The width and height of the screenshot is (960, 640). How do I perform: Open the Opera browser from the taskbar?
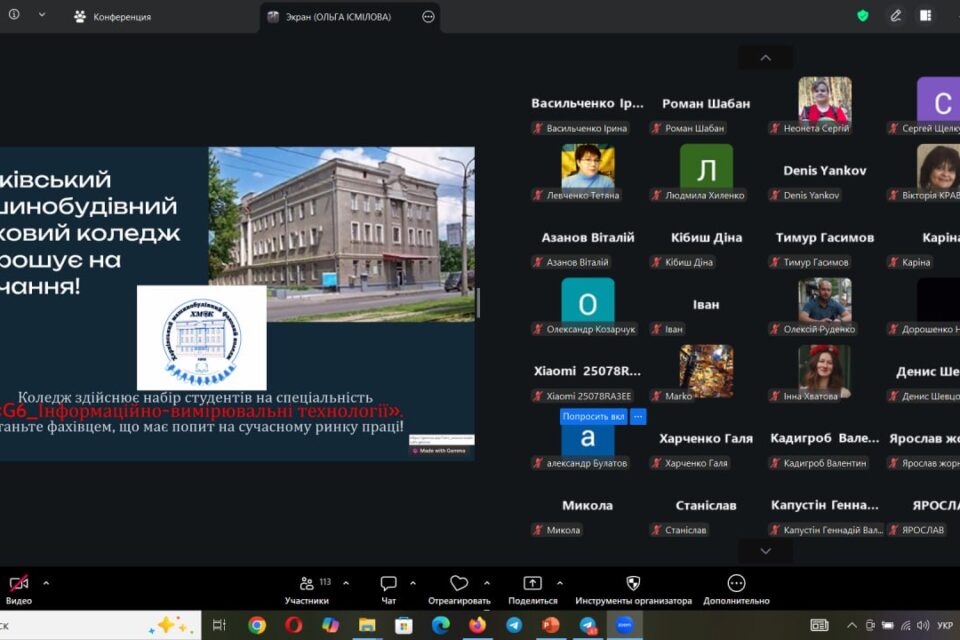click(x=293, y=625)
